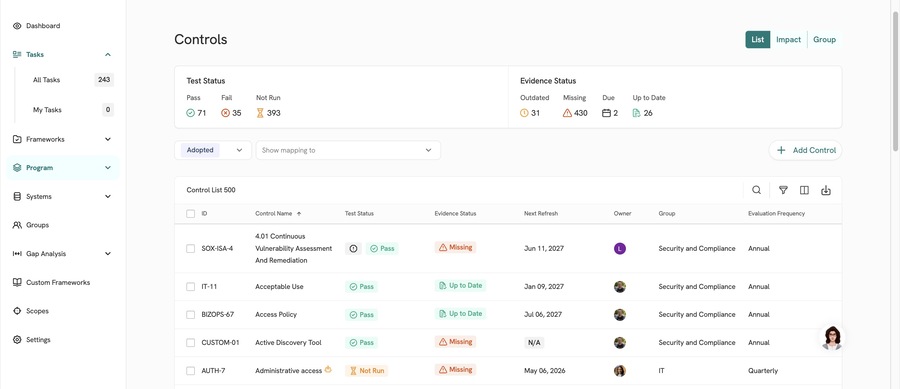
Task: Check the AUTH-7 row checkbox
Action: (191, 371)
